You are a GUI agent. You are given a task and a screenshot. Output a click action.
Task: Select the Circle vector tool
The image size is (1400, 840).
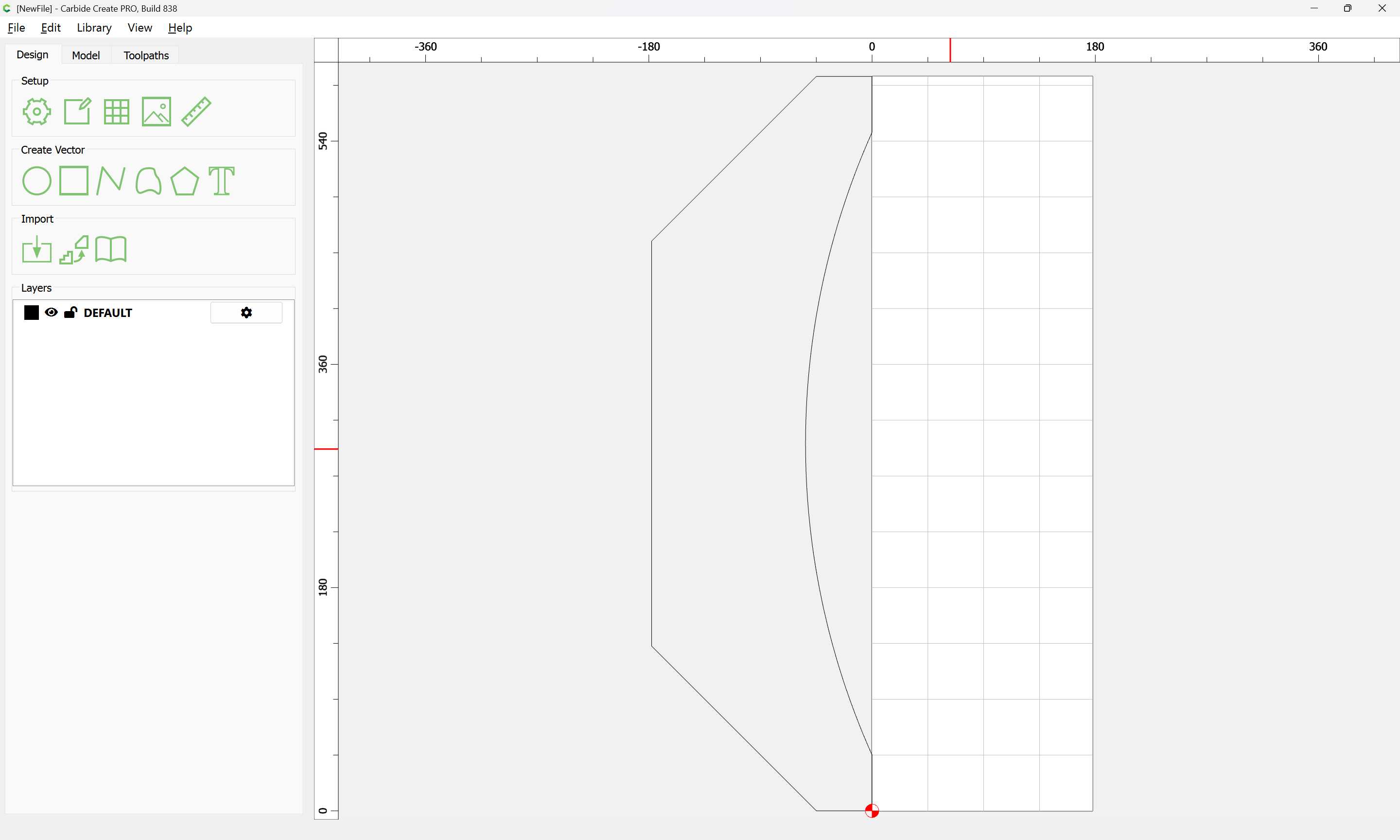tap(37, 181)
